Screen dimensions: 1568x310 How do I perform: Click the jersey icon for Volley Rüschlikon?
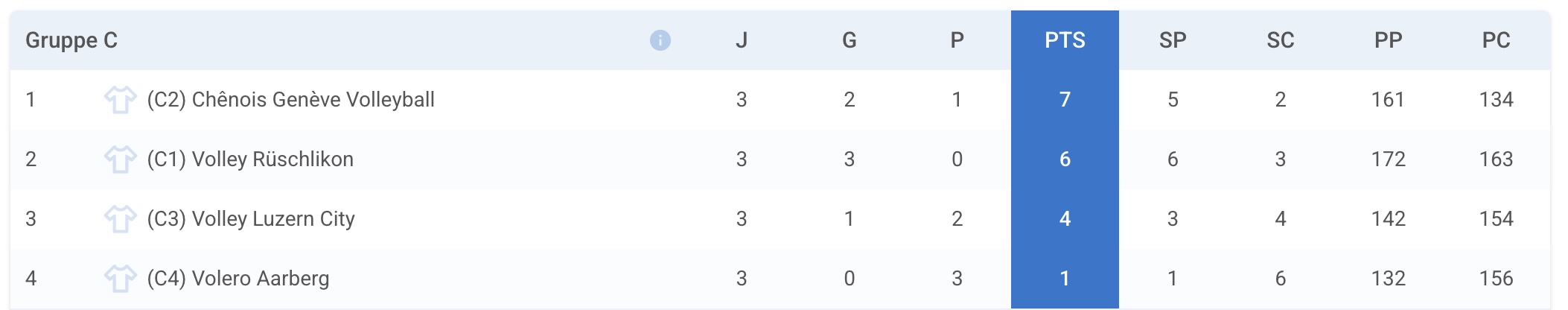[x=120, y=159]
